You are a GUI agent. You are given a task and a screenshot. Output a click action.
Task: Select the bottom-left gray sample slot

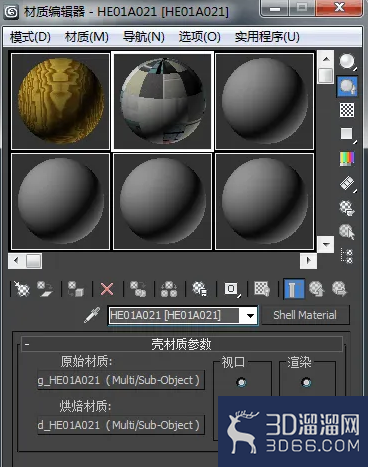click(61, 201)
